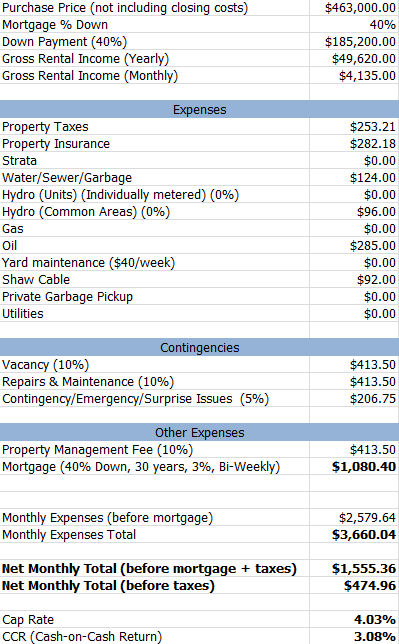Select the Purchase Price value cell
The width and height of the screenshot is (399, 644).
[x=354, y=8]
